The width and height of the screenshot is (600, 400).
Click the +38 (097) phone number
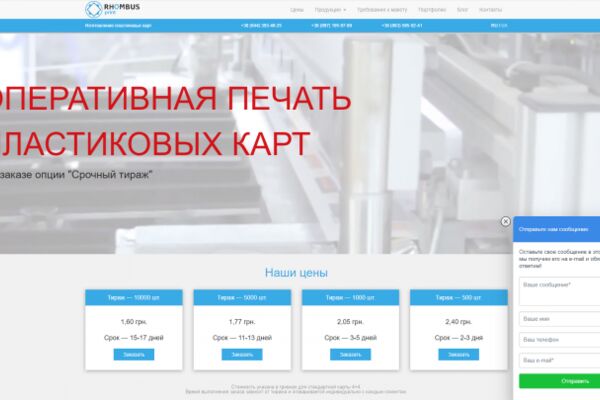331,26
